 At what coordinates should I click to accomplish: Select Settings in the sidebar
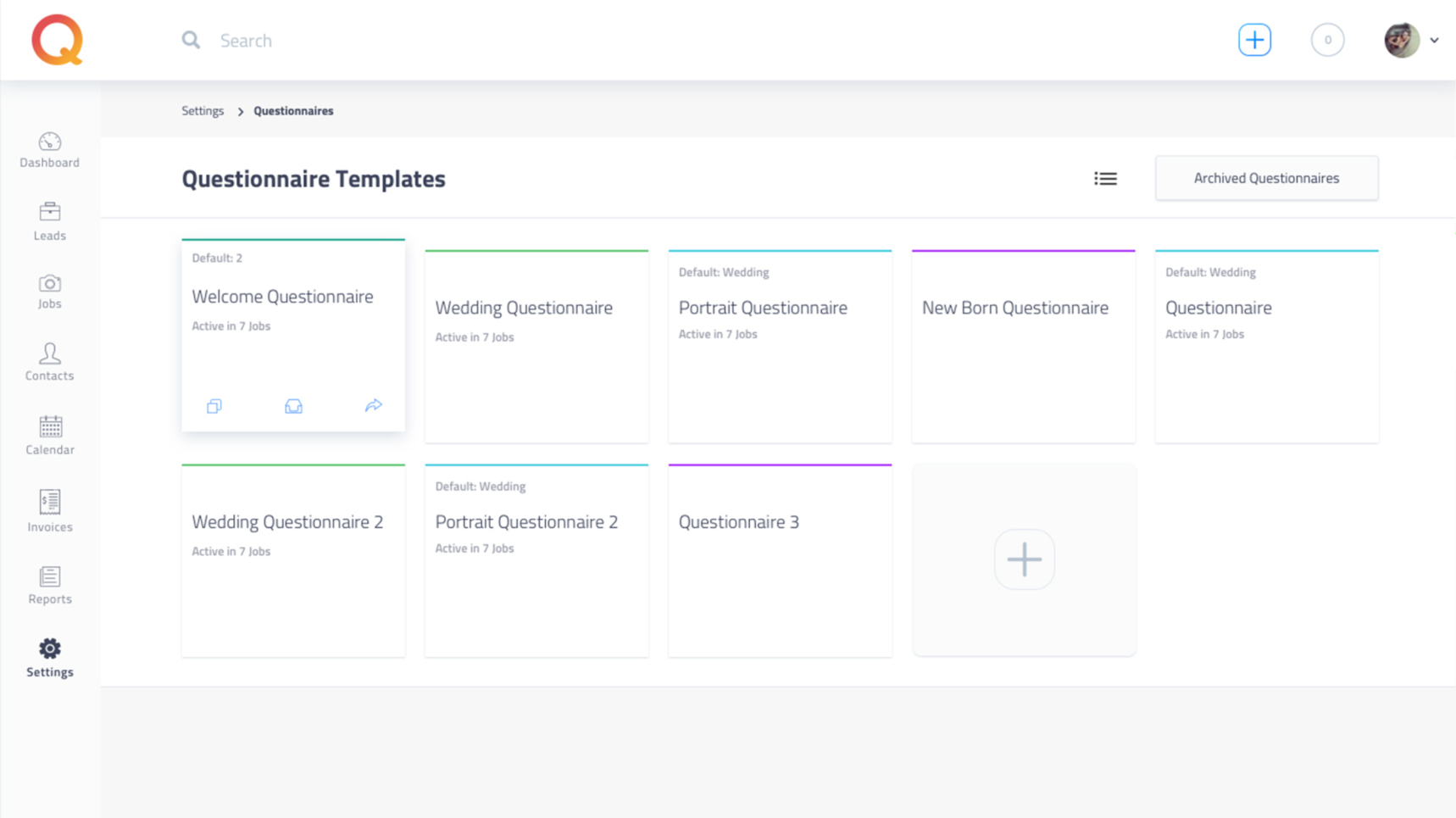[50, 659]
